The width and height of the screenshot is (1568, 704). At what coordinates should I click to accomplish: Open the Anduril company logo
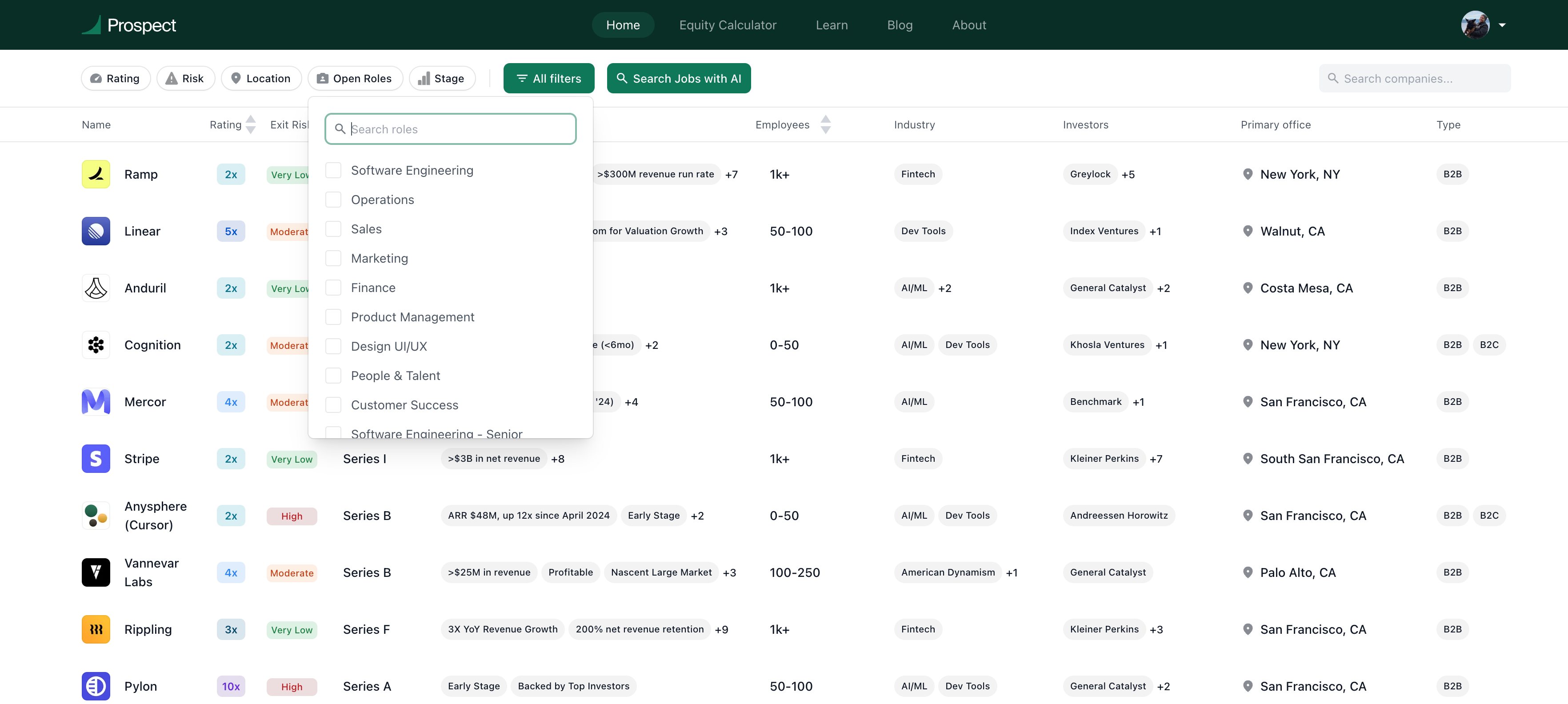point(96,288)
